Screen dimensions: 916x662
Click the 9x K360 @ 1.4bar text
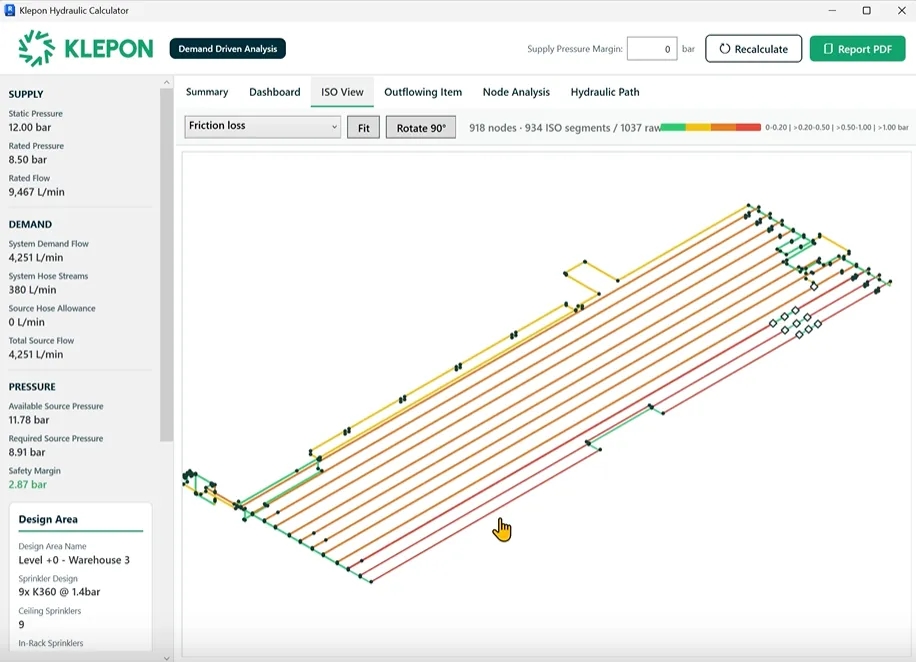tap(59, 592)
